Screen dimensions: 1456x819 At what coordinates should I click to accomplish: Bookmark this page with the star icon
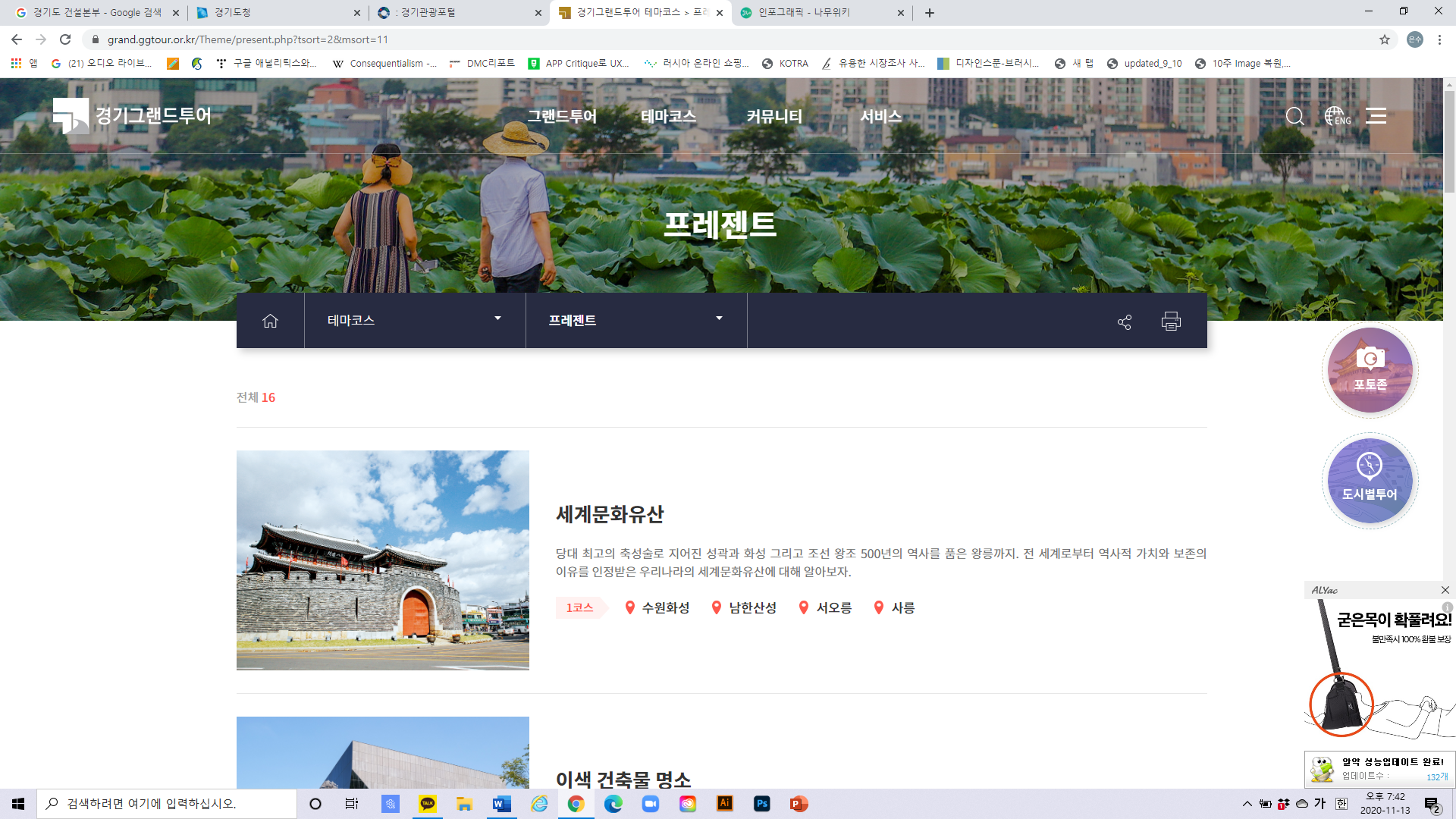click(1384, 39)
